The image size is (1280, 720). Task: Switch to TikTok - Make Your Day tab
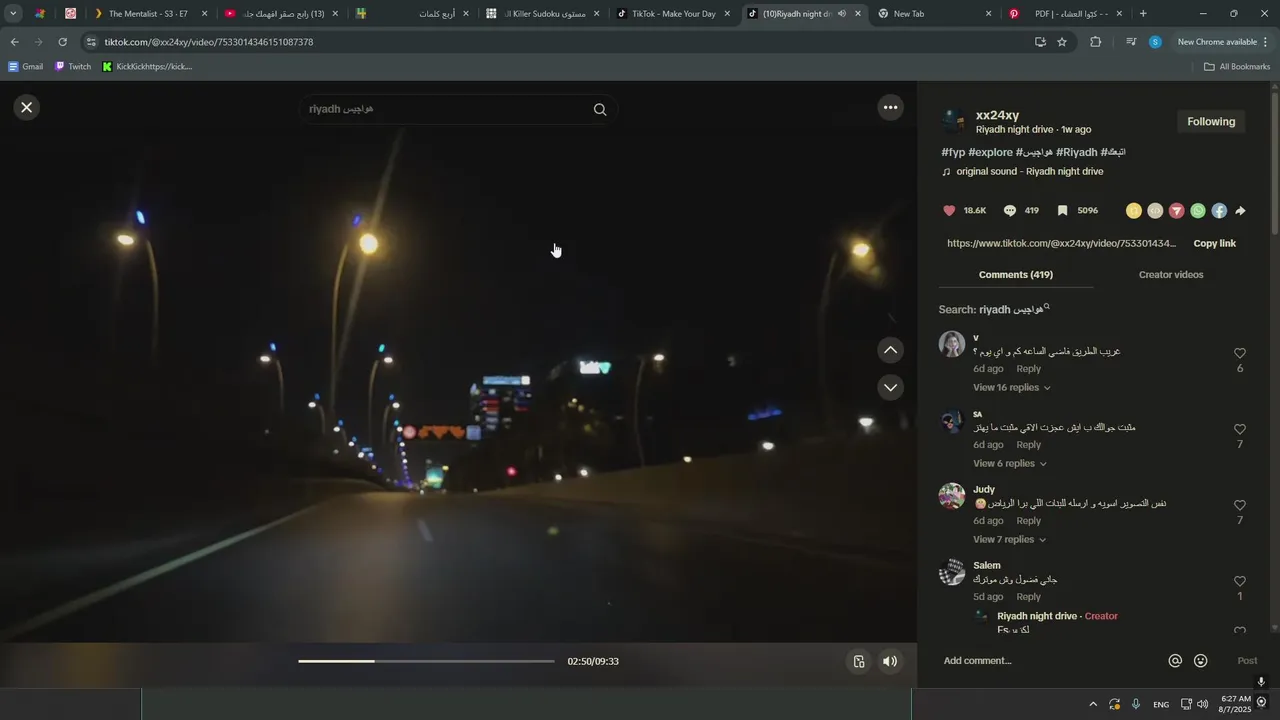pyautogui.click(x=674, y=14)
